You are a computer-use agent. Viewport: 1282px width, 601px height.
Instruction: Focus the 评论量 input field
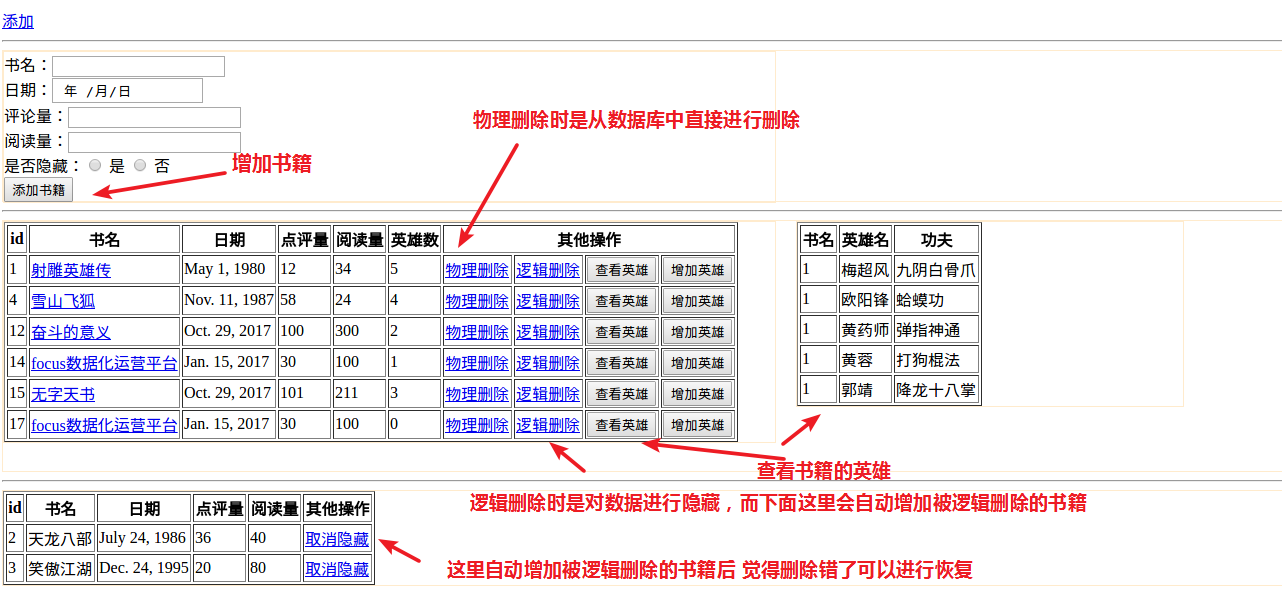154,117
